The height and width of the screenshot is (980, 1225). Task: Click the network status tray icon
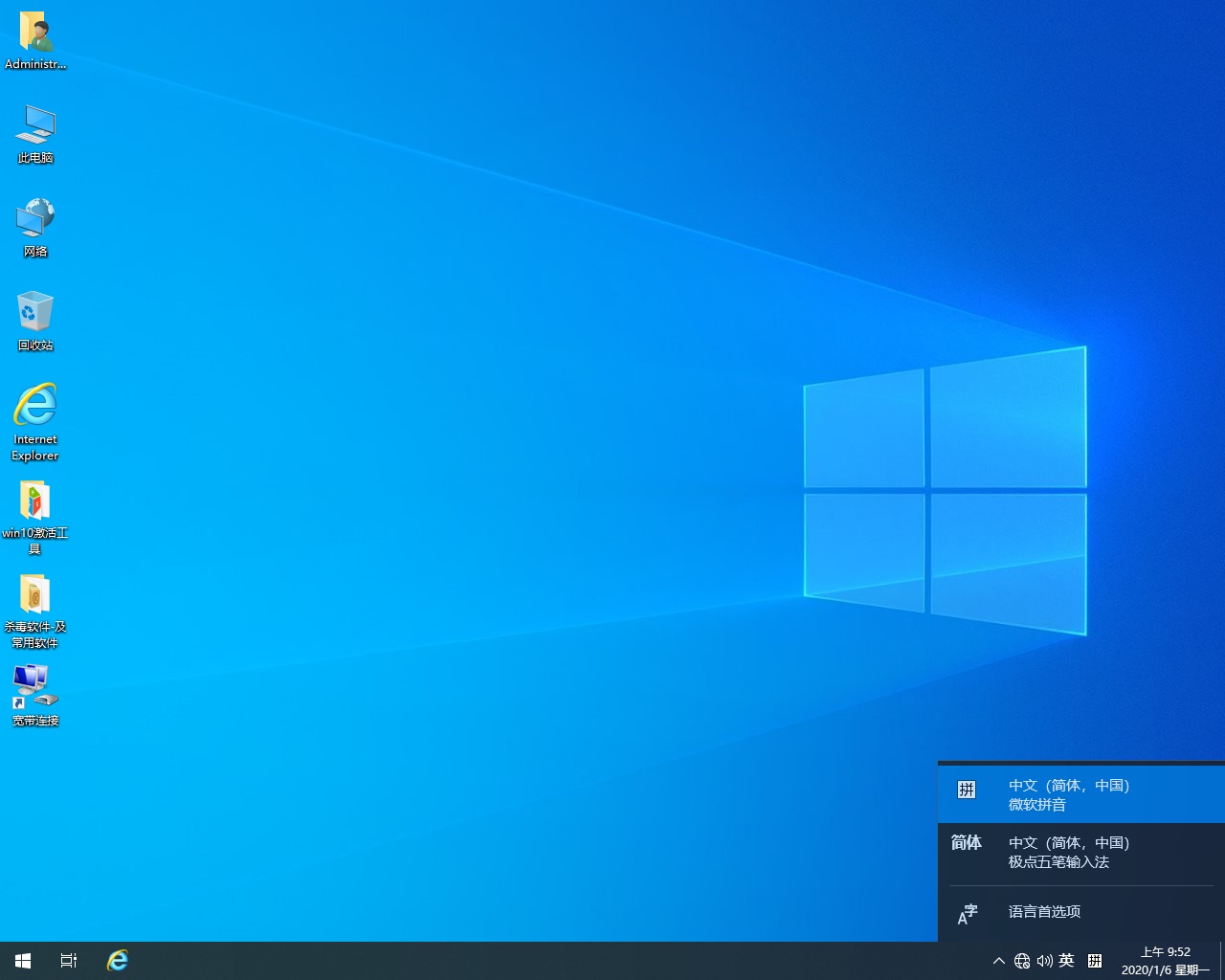click(x=1022, y=961)
